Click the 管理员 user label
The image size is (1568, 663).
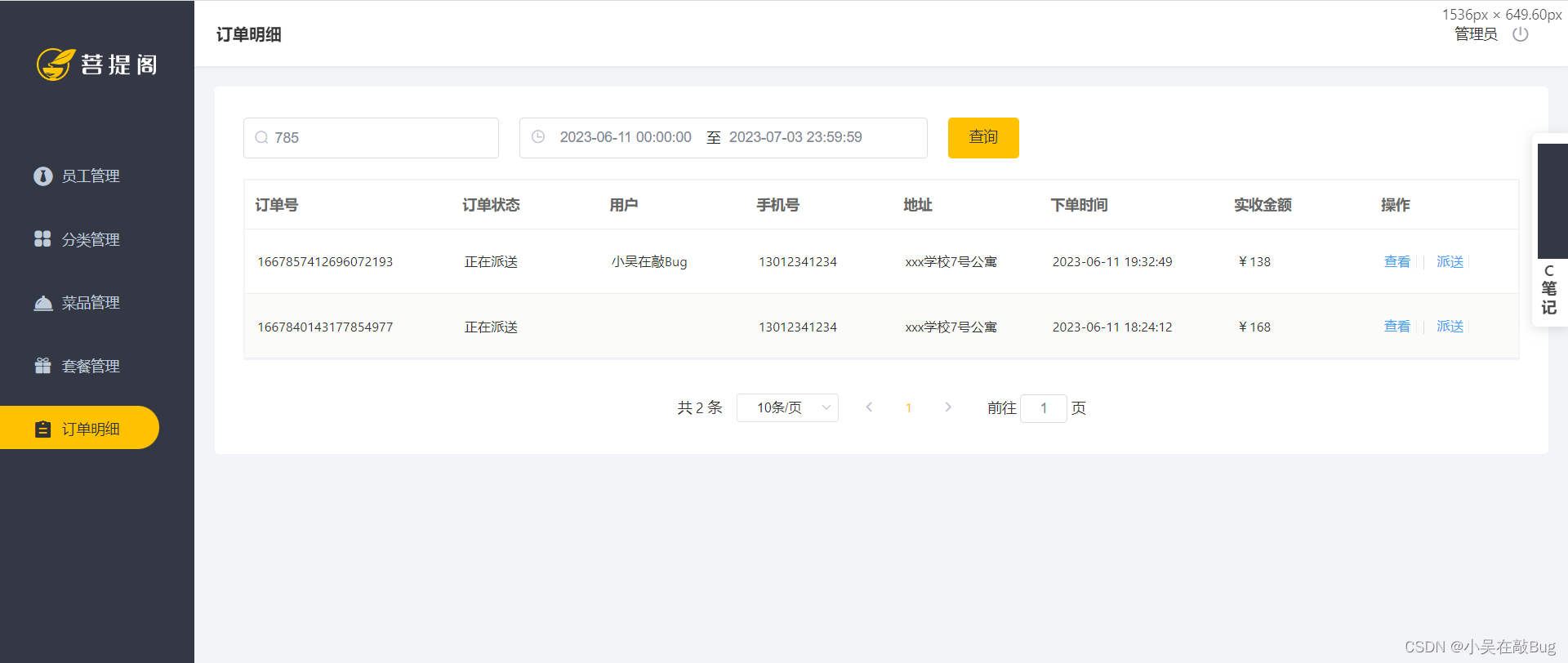click(x=1476, y=34)
